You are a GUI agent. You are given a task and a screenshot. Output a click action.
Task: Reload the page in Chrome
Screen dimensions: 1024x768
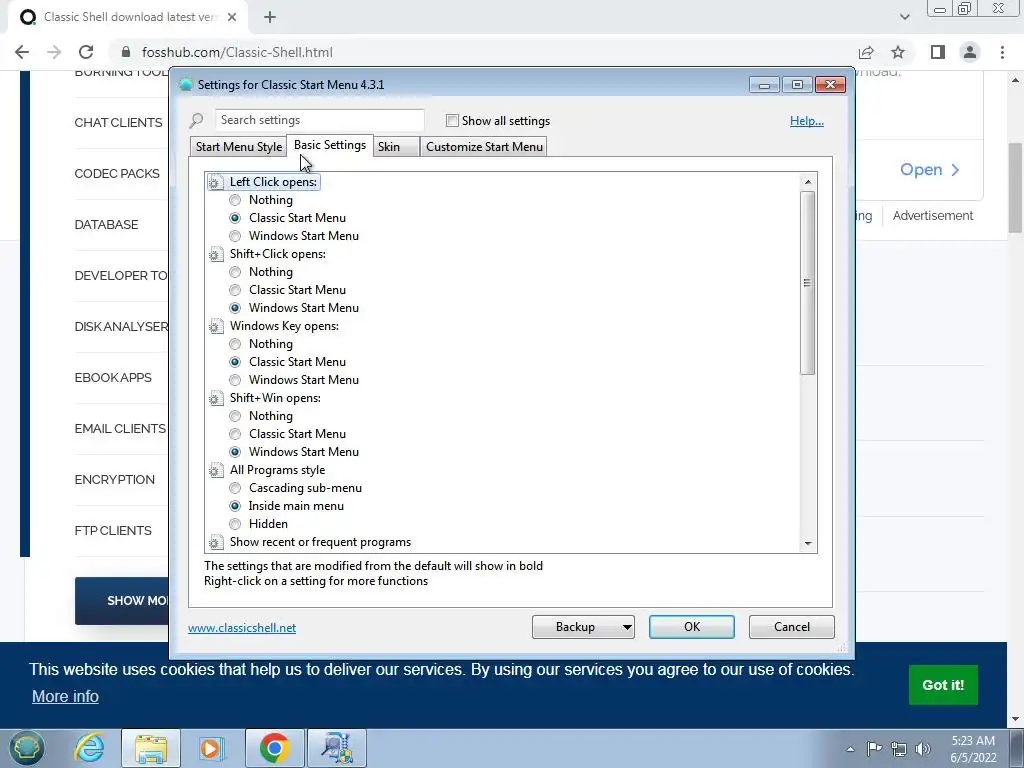click(86, 52)
